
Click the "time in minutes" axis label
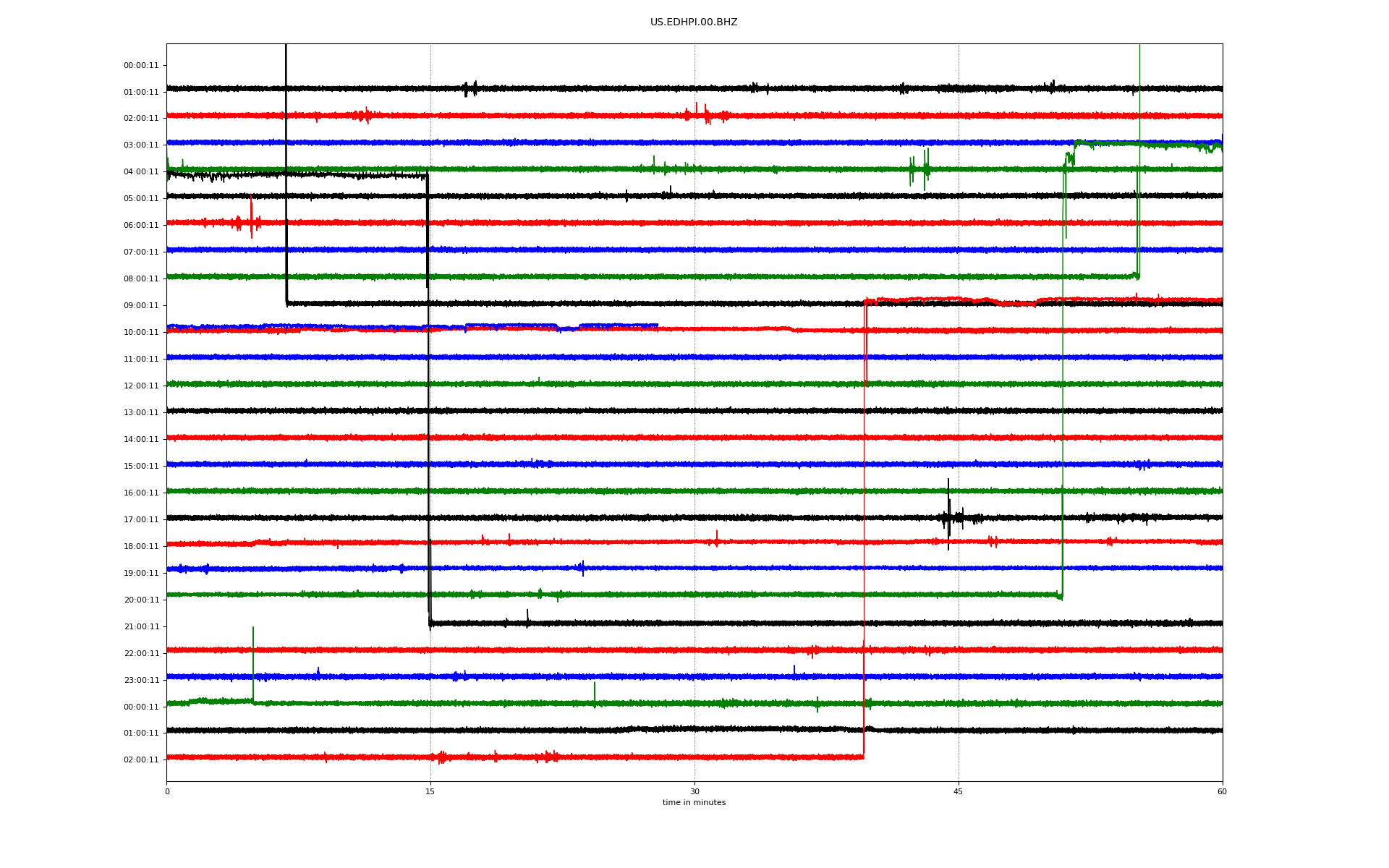click(693, 803)
